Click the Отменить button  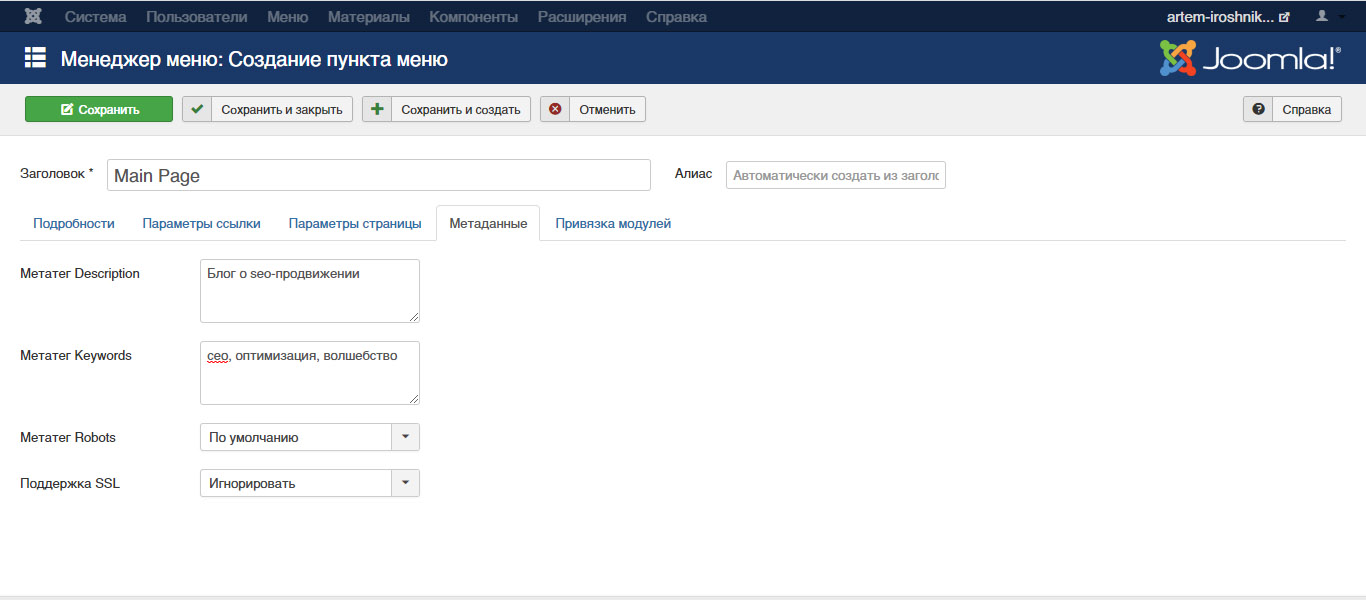[607, 109]
